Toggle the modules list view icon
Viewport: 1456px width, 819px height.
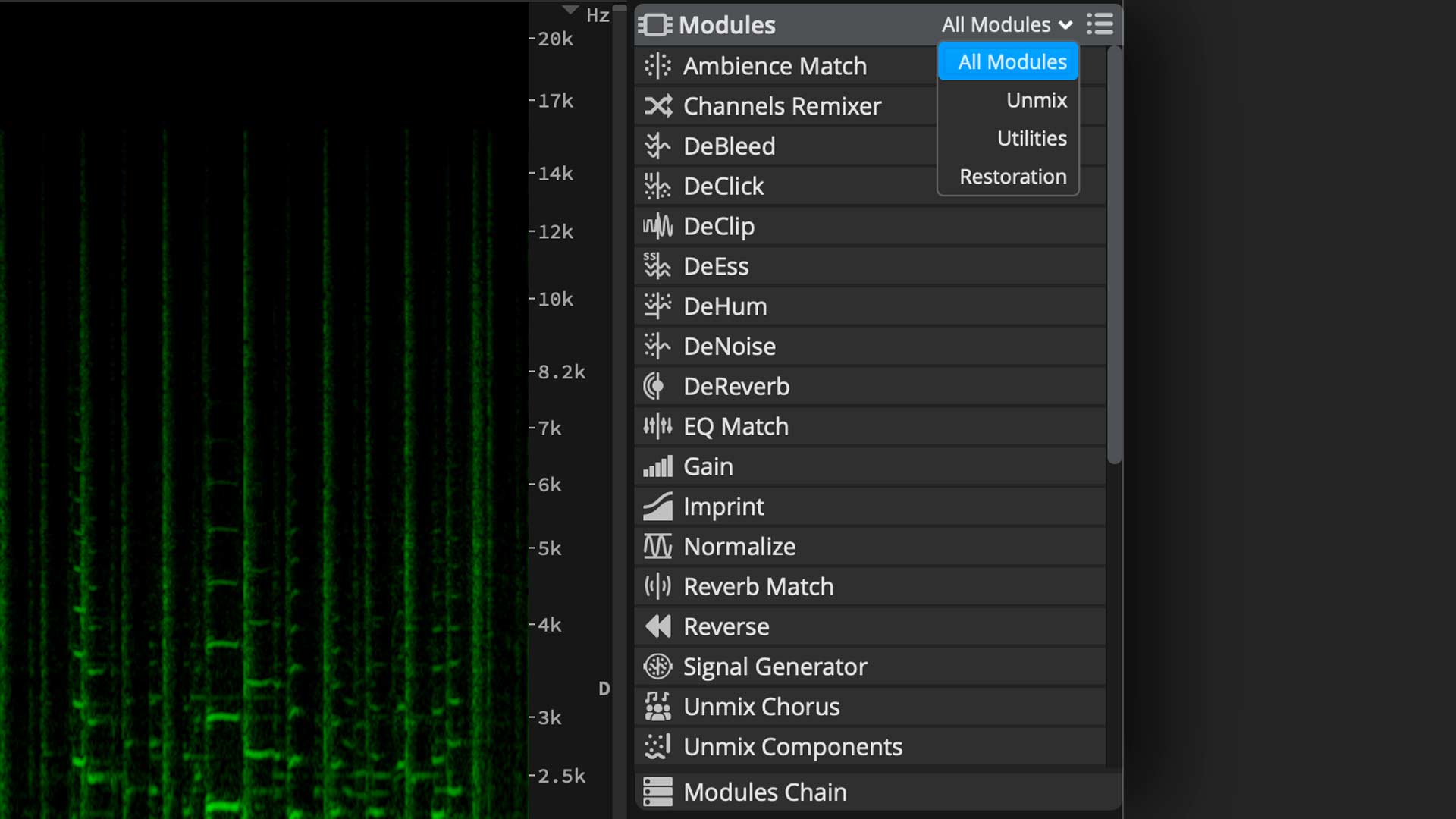1100,24
